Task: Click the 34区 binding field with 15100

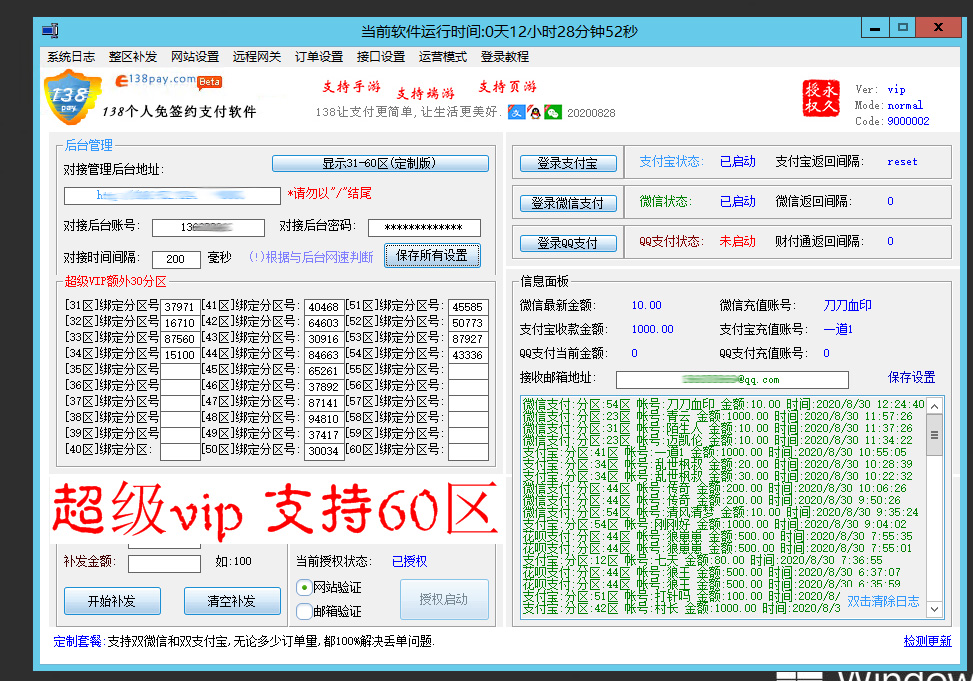Action: point(180,355)
